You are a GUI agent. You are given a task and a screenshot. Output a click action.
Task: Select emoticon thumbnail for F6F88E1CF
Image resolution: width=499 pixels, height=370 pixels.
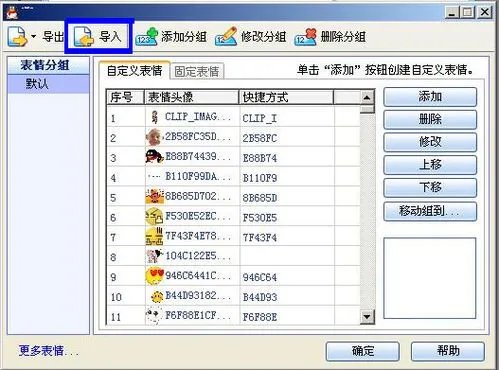click(x=154, y=316)
